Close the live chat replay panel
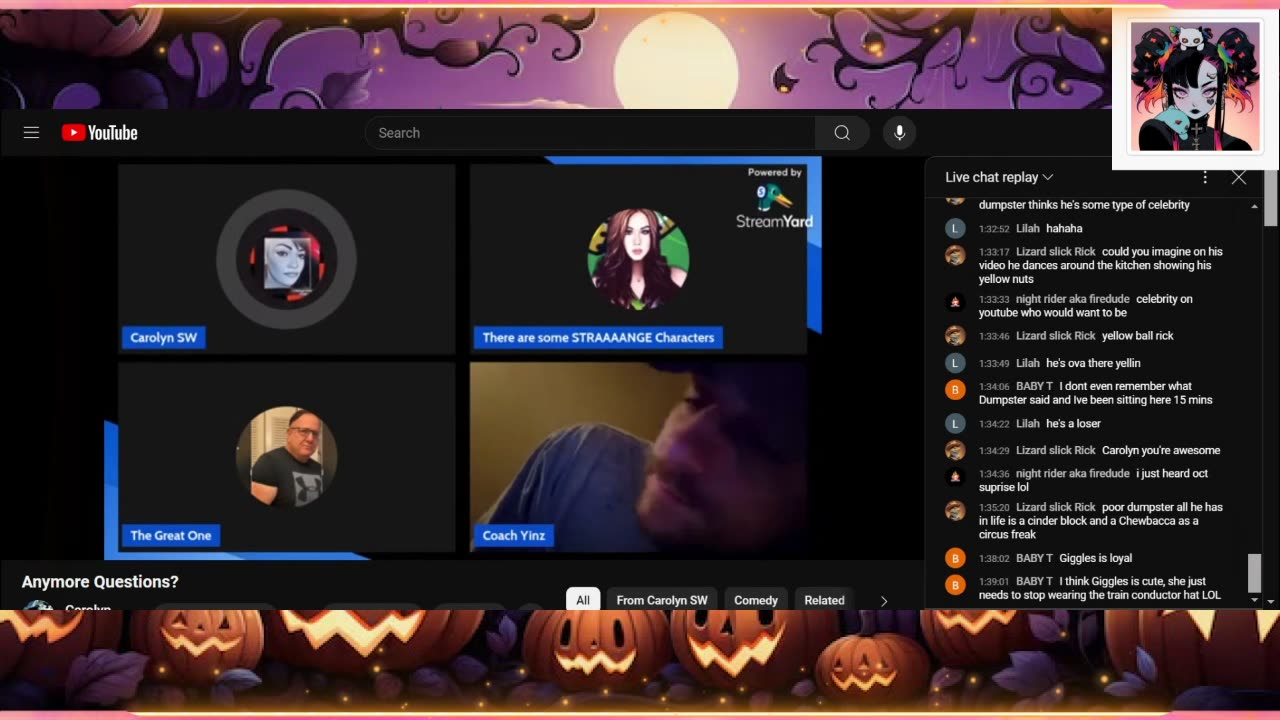Image resolution: width=1280 pixels, height=720 pixels. click(1239, 177)
